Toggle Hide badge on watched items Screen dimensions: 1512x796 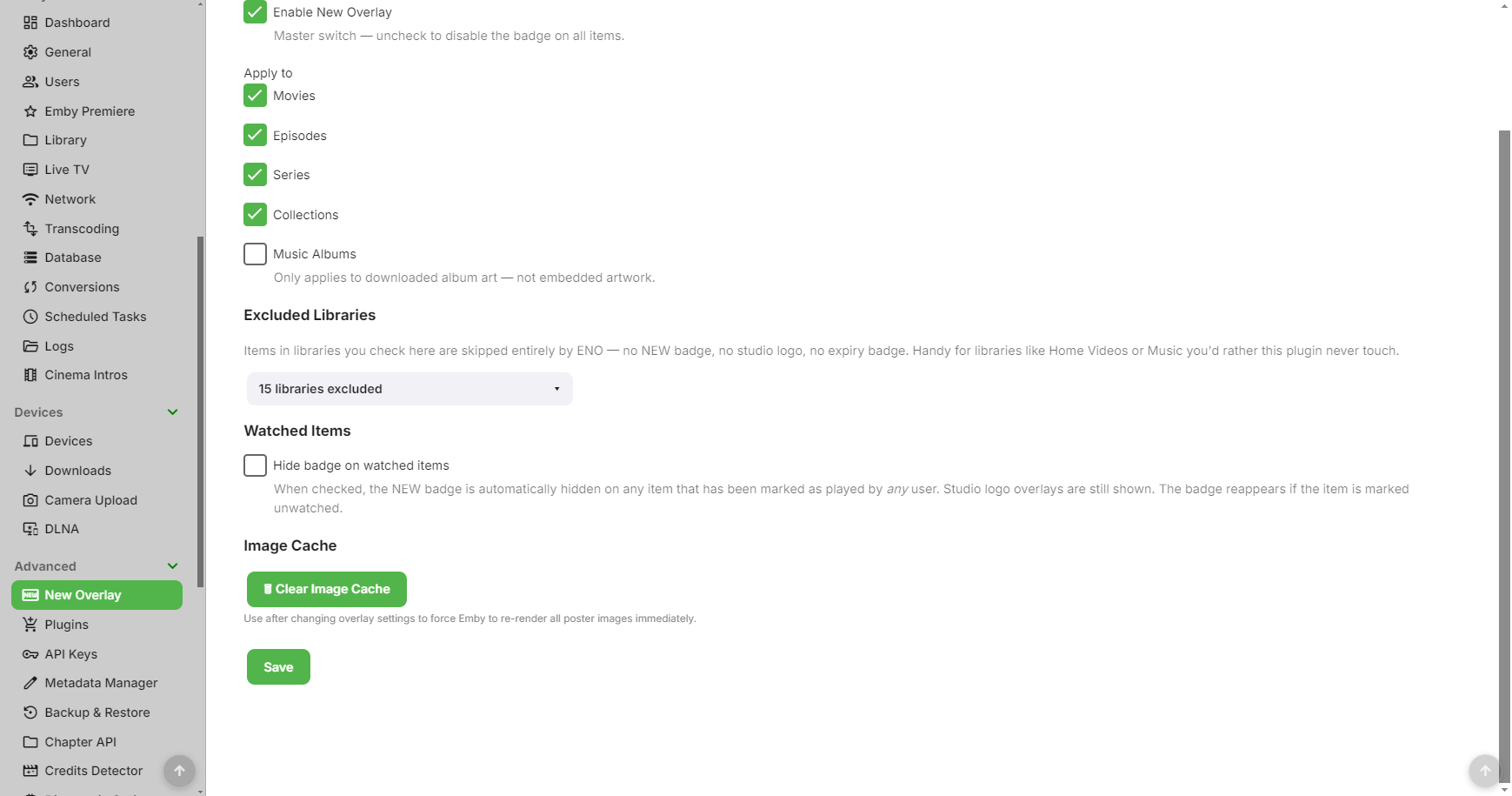pos(255,465)
